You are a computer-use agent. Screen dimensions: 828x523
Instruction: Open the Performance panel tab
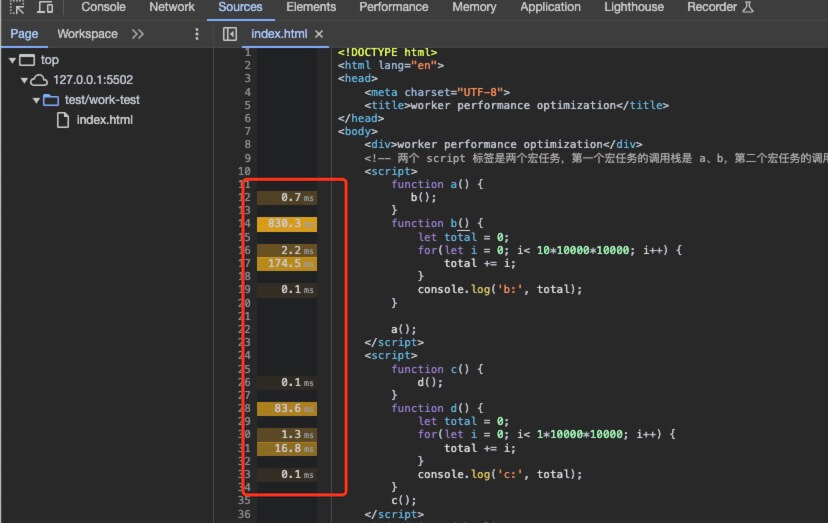pyautogui.click(x=393, y=7)
